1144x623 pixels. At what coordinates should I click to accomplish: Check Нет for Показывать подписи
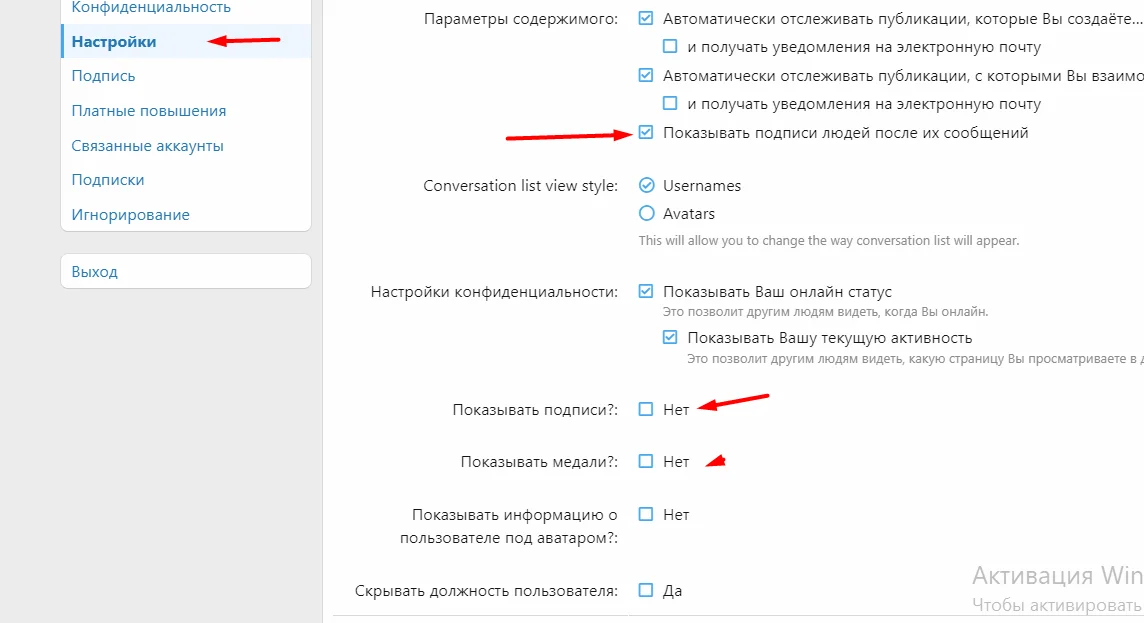(x=646, y=409)
